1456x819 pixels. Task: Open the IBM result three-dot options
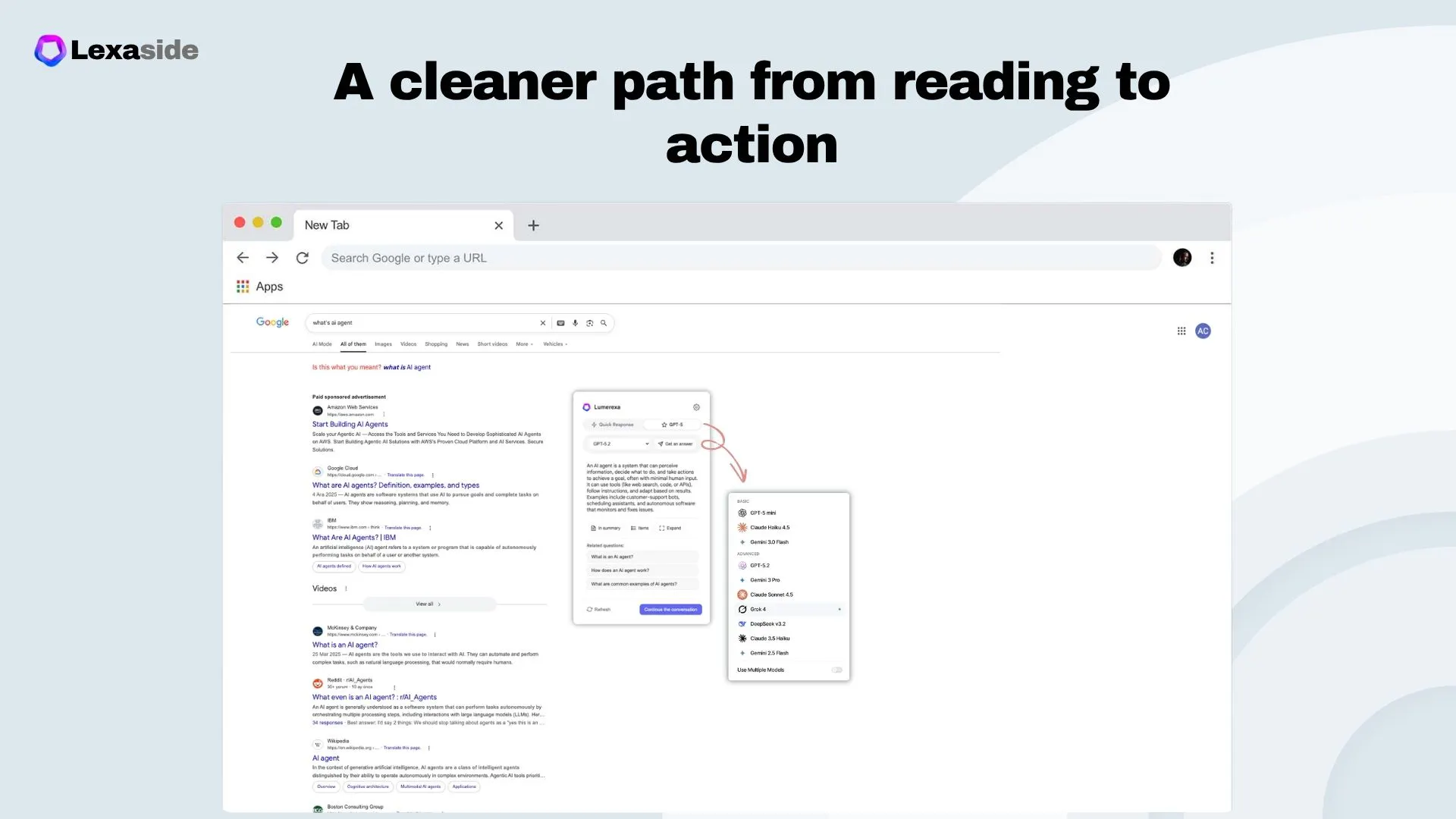[430, 528]
